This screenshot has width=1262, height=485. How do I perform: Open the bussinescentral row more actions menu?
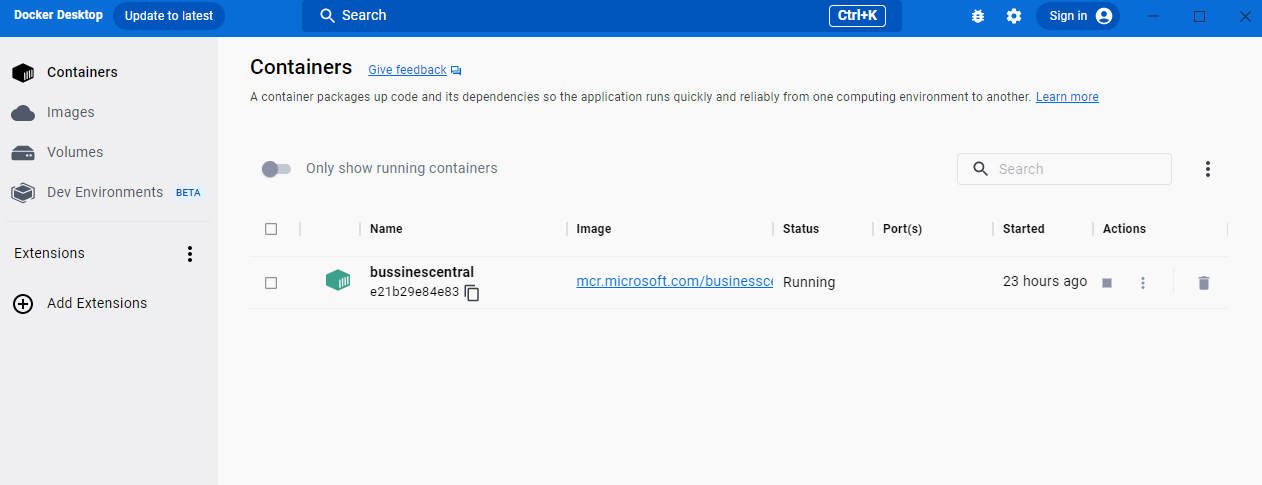pos(1143,283)
